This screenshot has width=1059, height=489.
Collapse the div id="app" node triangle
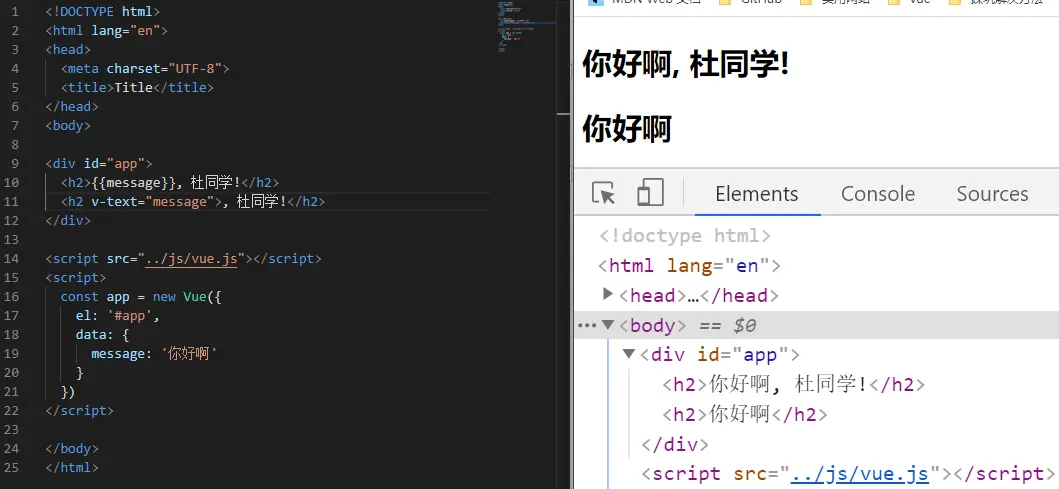pyautogui.click(x=629, y=353)
